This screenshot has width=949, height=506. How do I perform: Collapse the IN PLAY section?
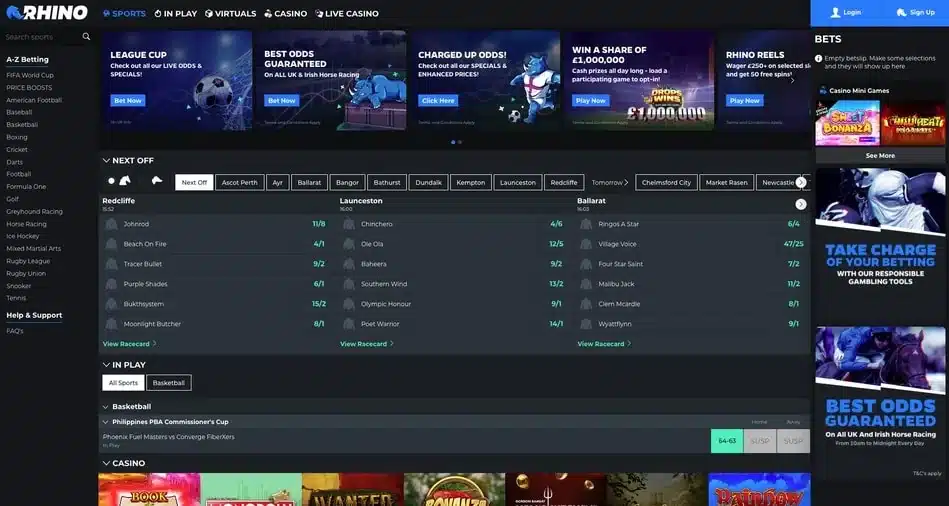(x=106, y=365)
